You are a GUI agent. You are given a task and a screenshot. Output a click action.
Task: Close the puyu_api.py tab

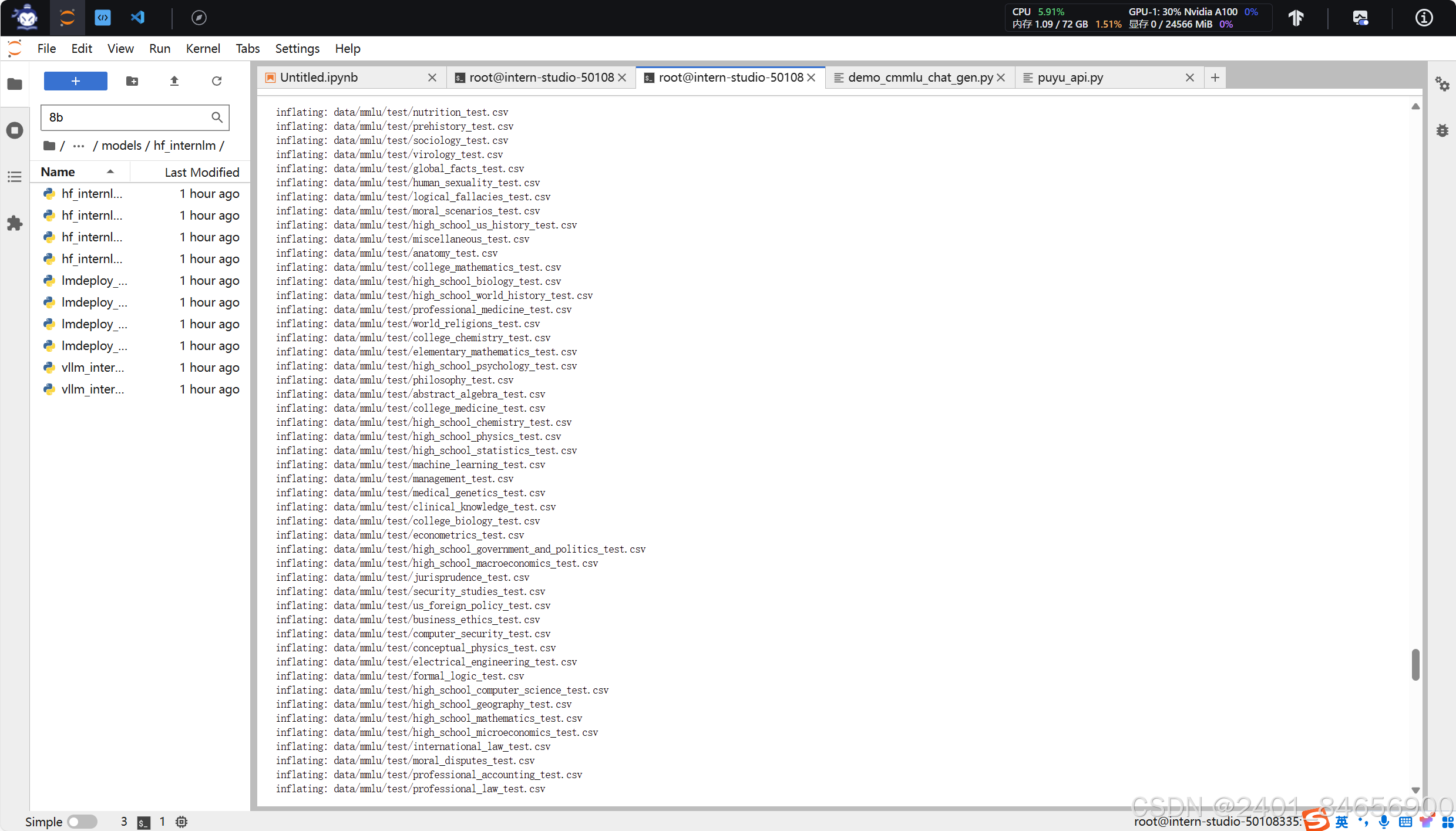1189,78
